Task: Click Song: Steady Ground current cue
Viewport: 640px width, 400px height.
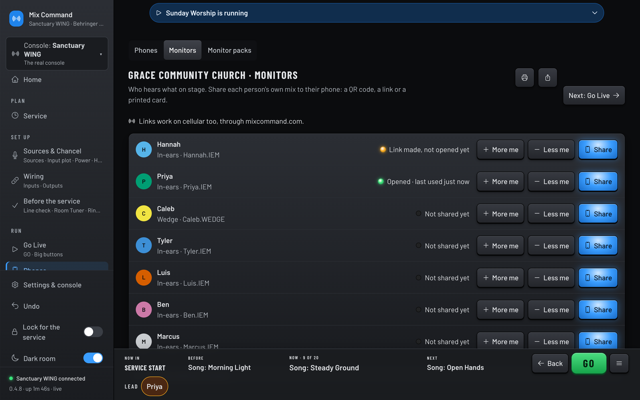Action: pyautogui.click(x=324, y=368)
